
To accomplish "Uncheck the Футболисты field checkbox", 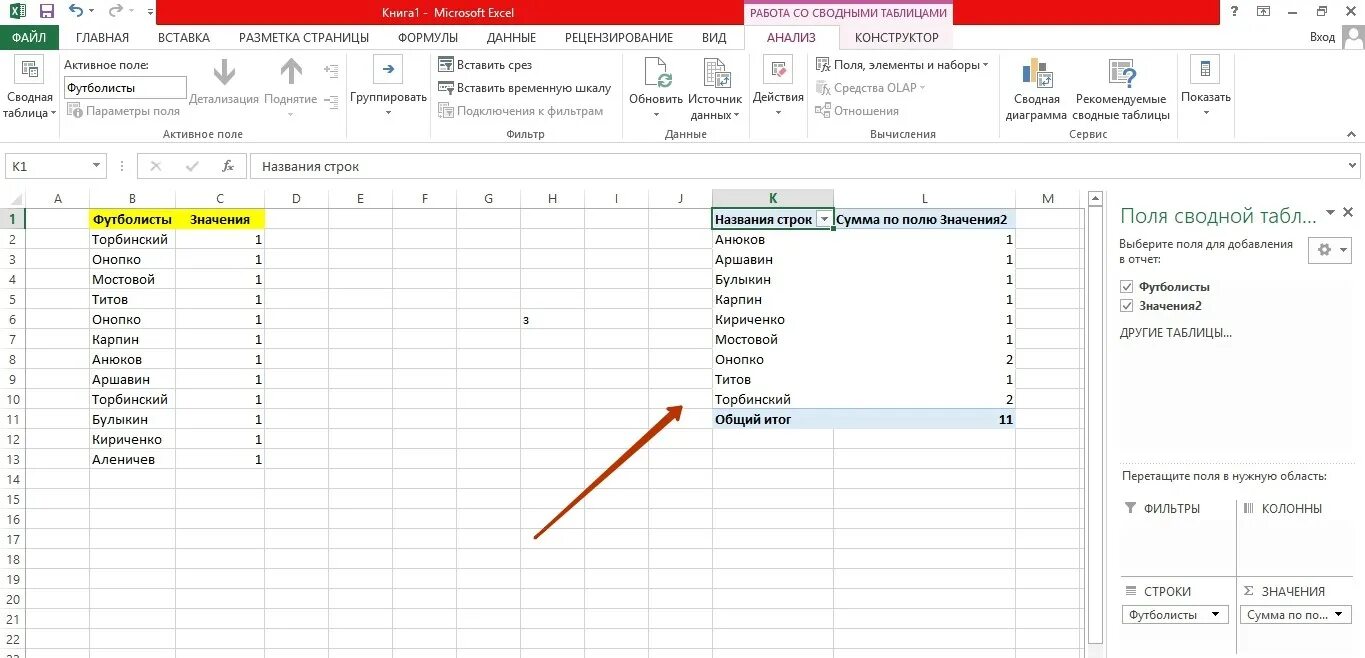I will pyautogui.click(x=1127, y=287).
